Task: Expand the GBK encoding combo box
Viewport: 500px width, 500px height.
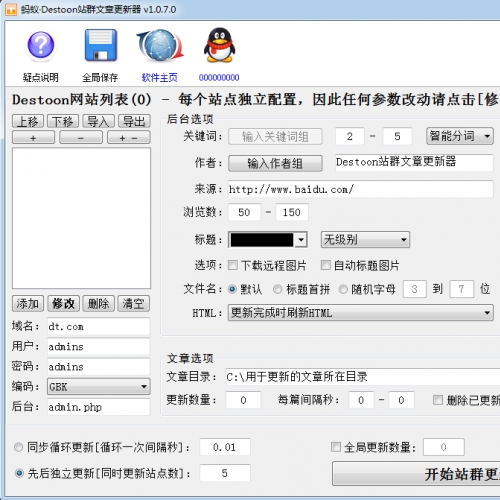Action: click(x=99, y=387)
